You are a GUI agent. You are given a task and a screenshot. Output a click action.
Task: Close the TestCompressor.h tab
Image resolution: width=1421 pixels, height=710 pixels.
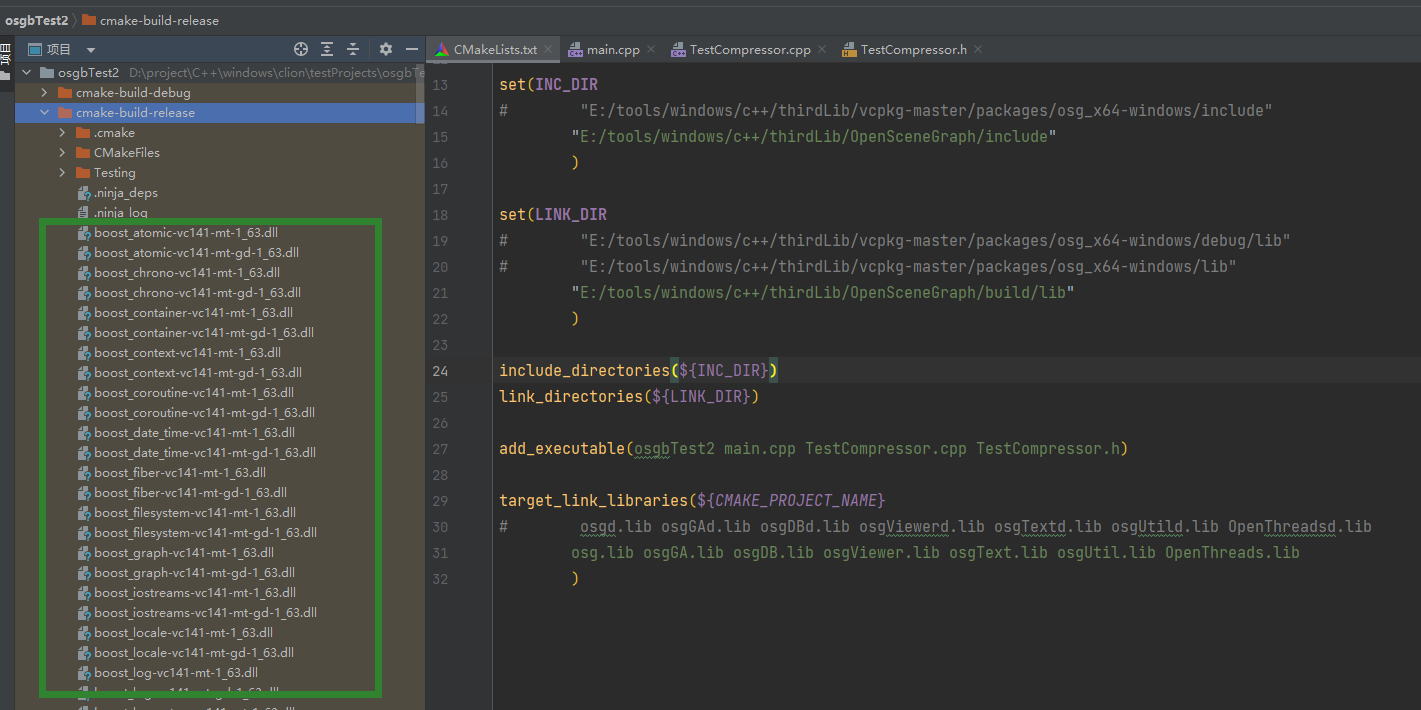[978, 49]
